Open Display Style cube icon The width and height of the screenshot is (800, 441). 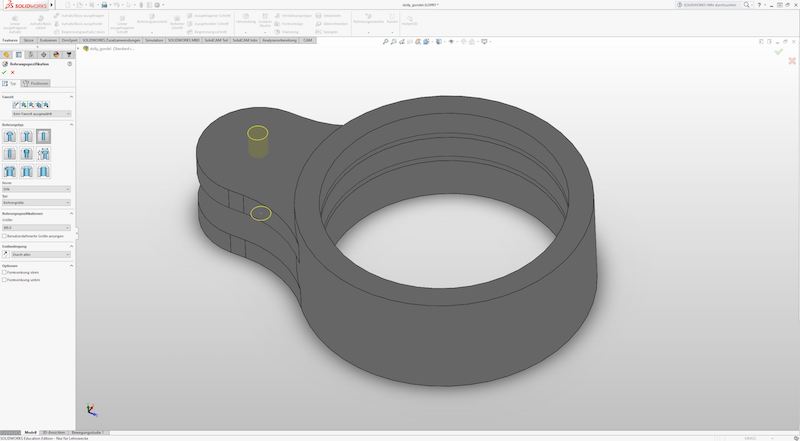[x=439, y=41]
